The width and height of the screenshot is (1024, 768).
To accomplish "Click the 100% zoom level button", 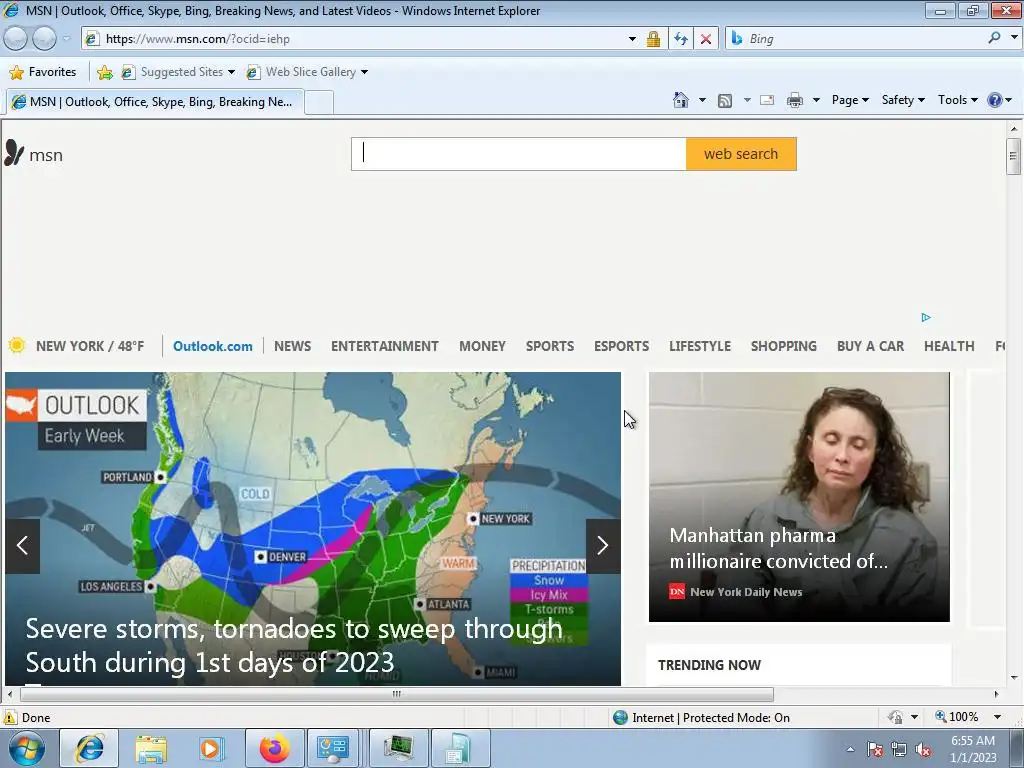I will [957, 717].
